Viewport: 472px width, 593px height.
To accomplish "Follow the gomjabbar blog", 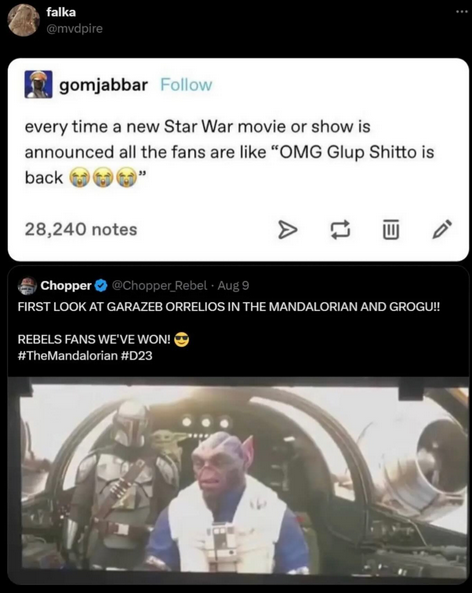I will [186, 85].
